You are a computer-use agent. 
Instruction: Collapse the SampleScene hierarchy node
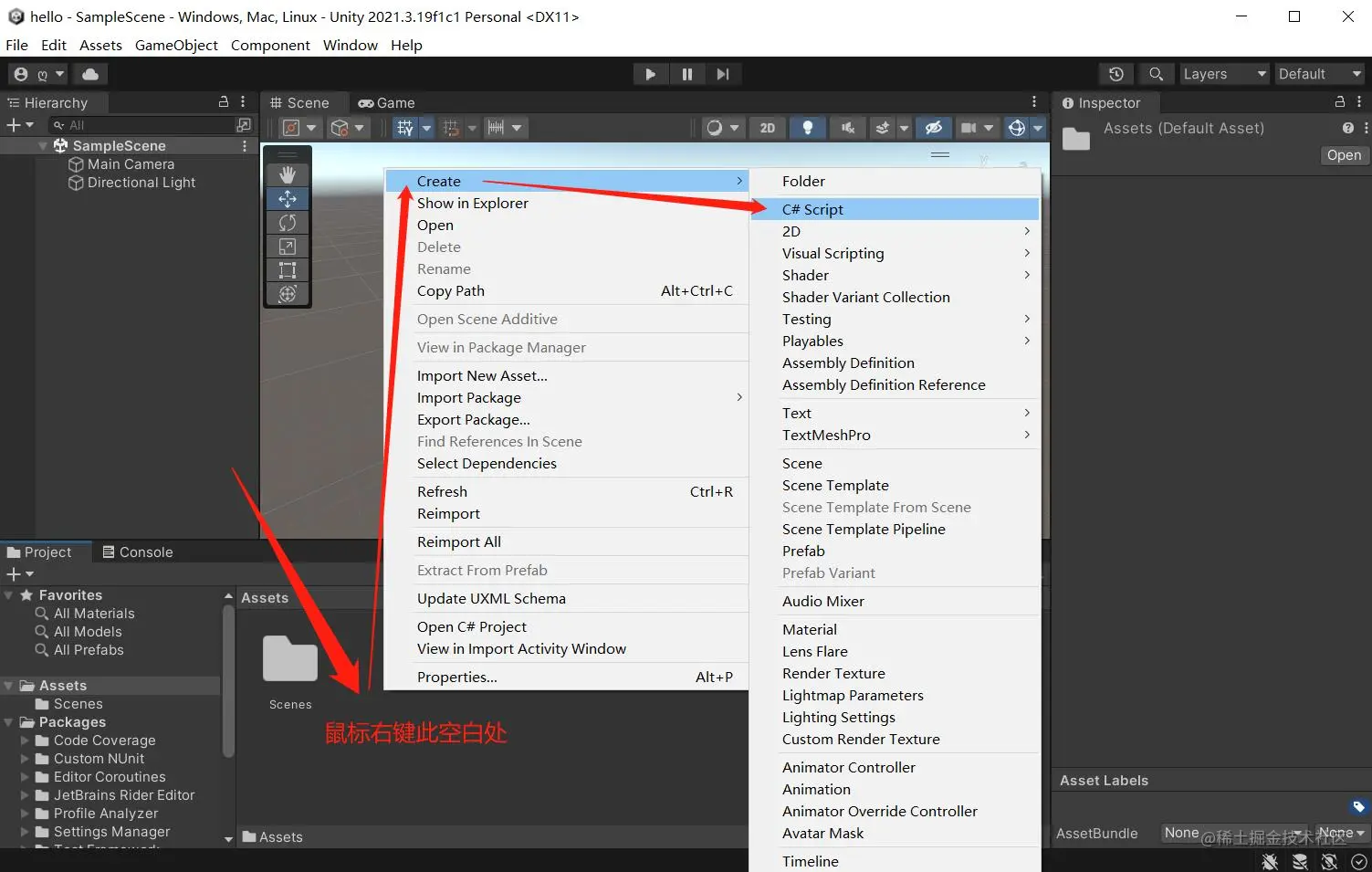pos(43,146)
